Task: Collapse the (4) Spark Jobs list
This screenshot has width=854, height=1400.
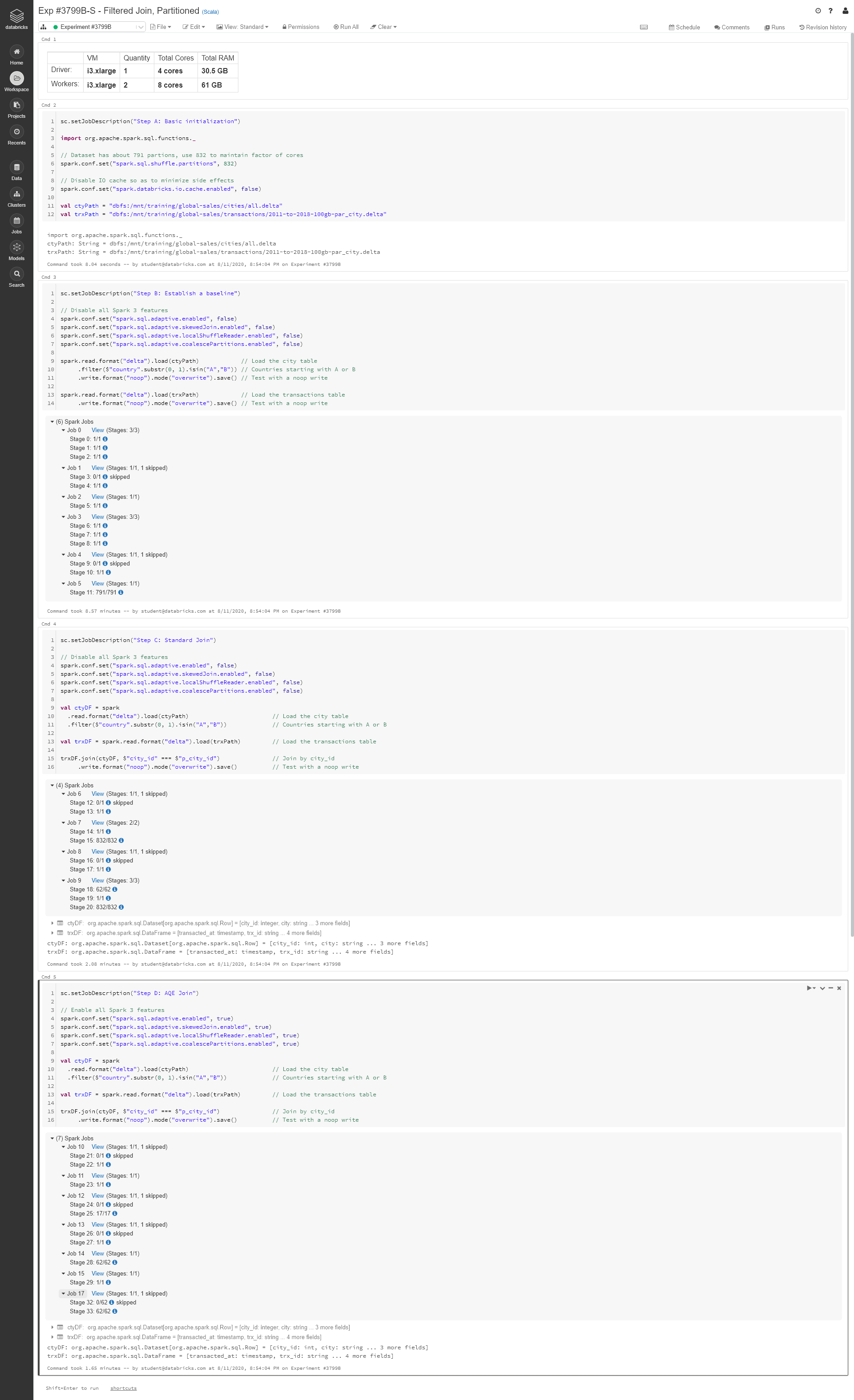Action: [x=52, y=785]
